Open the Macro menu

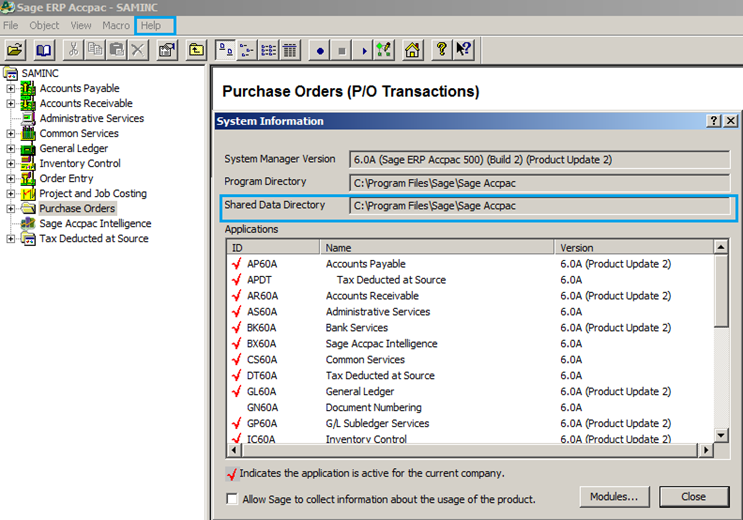(116, 26)
